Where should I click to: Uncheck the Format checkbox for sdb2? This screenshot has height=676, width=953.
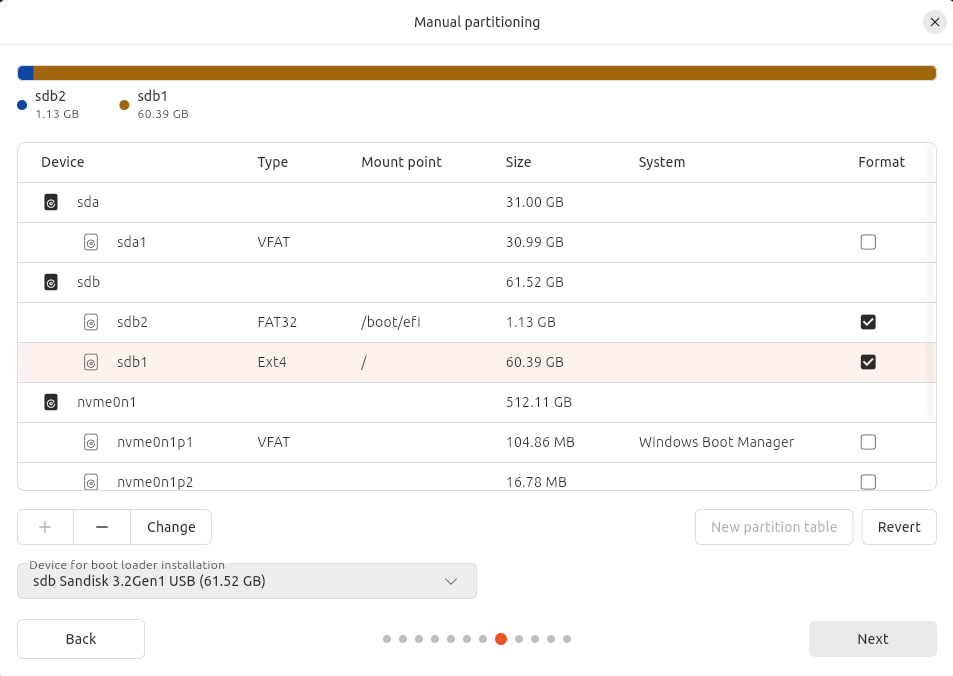(868, 322)
